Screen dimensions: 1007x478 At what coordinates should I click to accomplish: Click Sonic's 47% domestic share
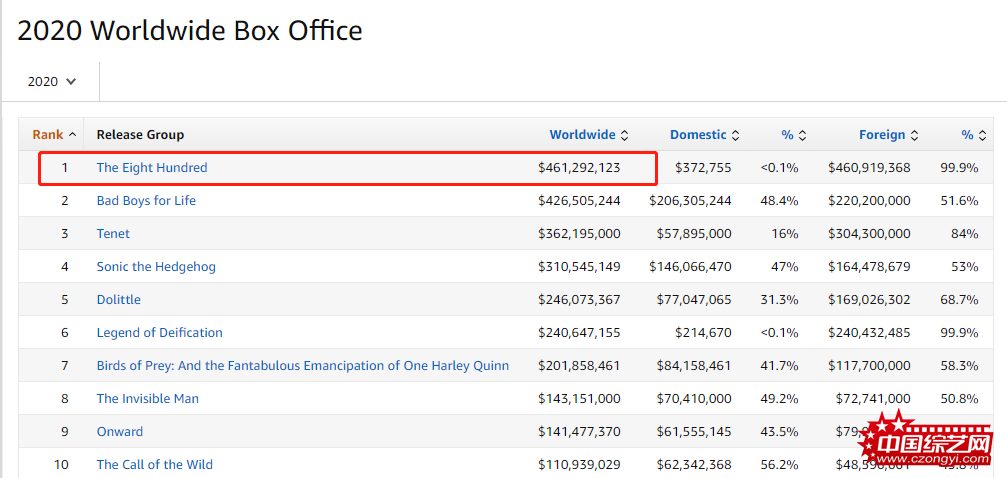coord(784,267)
